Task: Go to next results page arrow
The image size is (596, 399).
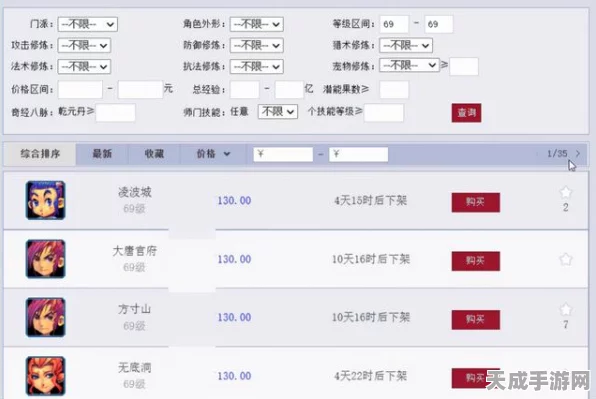Action: 578,154
